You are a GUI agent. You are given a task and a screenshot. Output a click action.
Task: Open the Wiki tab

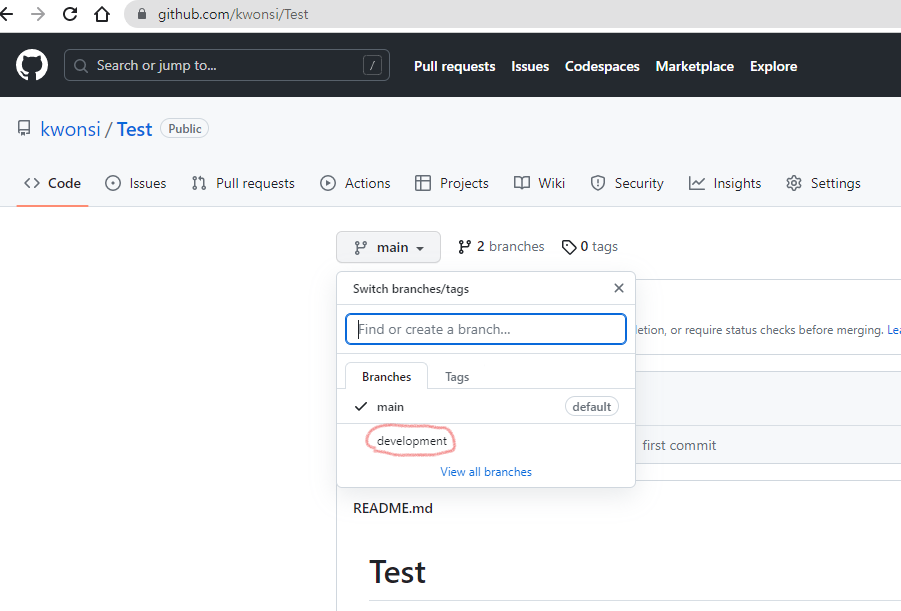click(540, 183)
